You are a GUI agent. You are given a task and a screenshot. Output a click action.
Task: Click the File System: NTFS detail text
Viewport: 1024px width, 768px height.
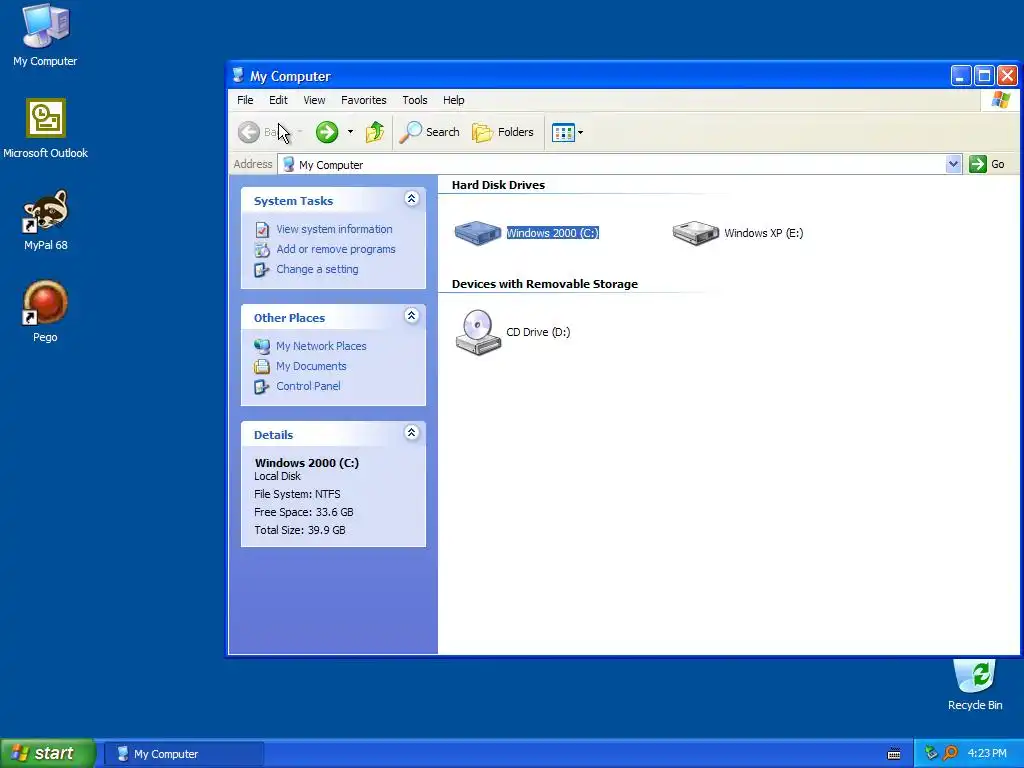[x=297, y=494]
